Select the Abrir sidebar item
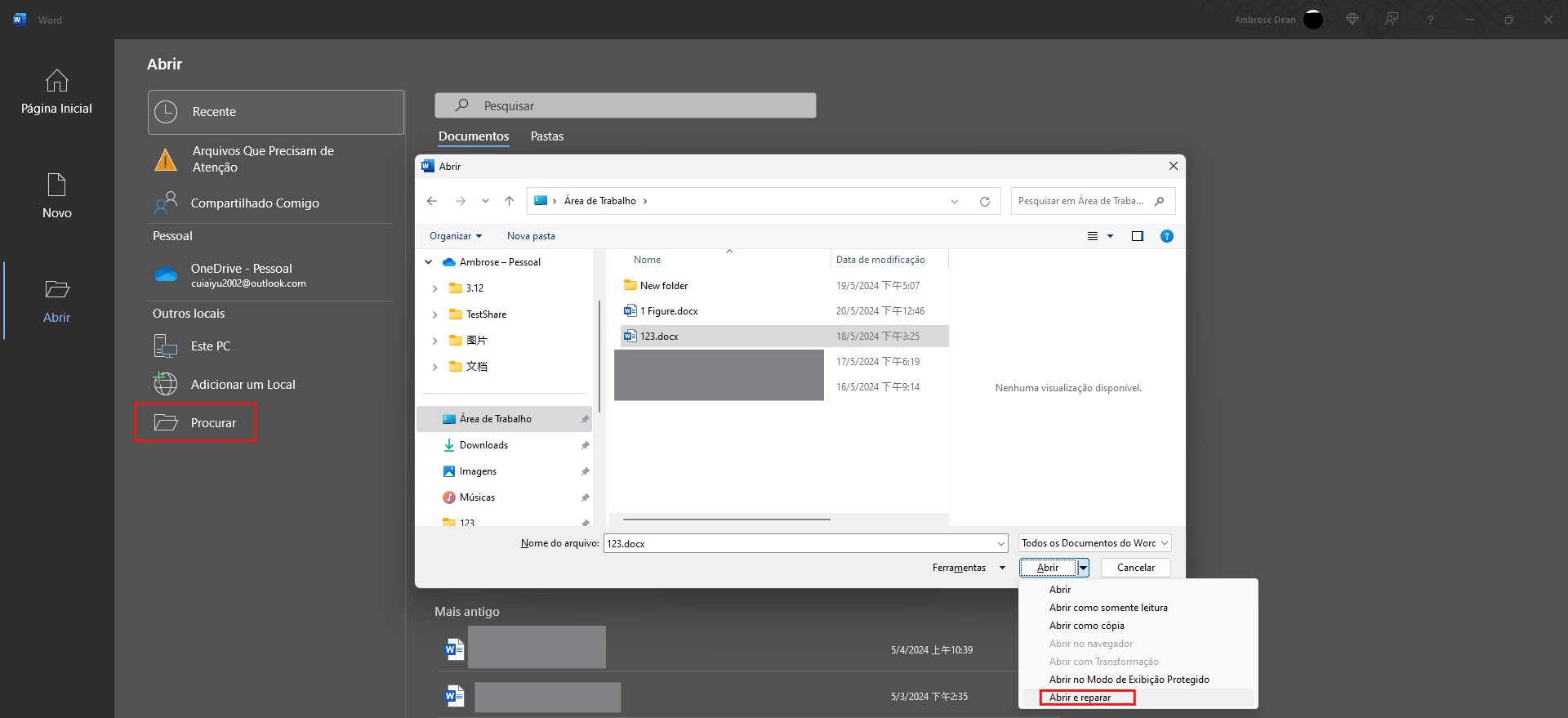The image size is (1568, 718). click(56, 301)
